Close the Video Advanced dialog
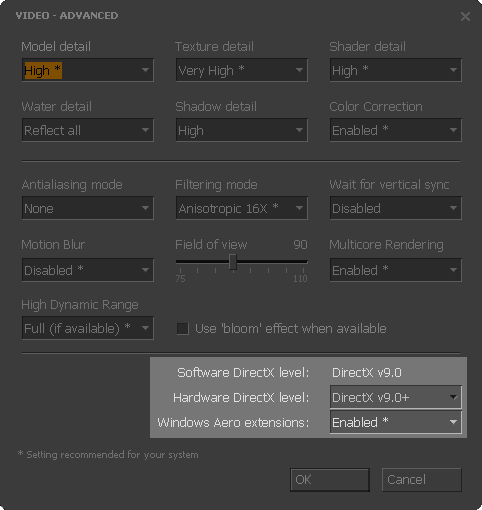482x510 pixels. click(x=465, y=16)
